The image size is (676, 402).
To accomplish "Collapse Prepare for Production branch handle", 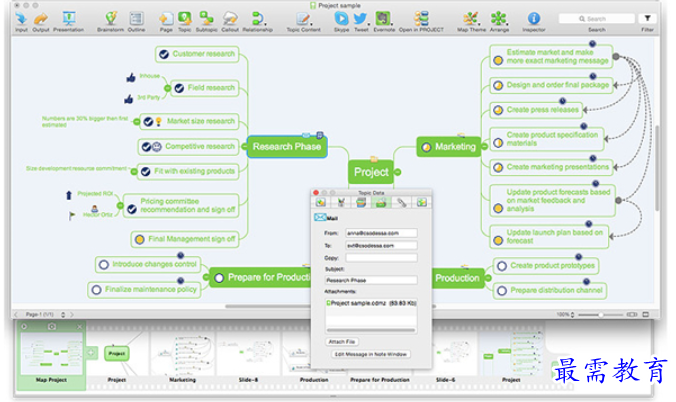I will pyautogui.click(x=207, y=277).
